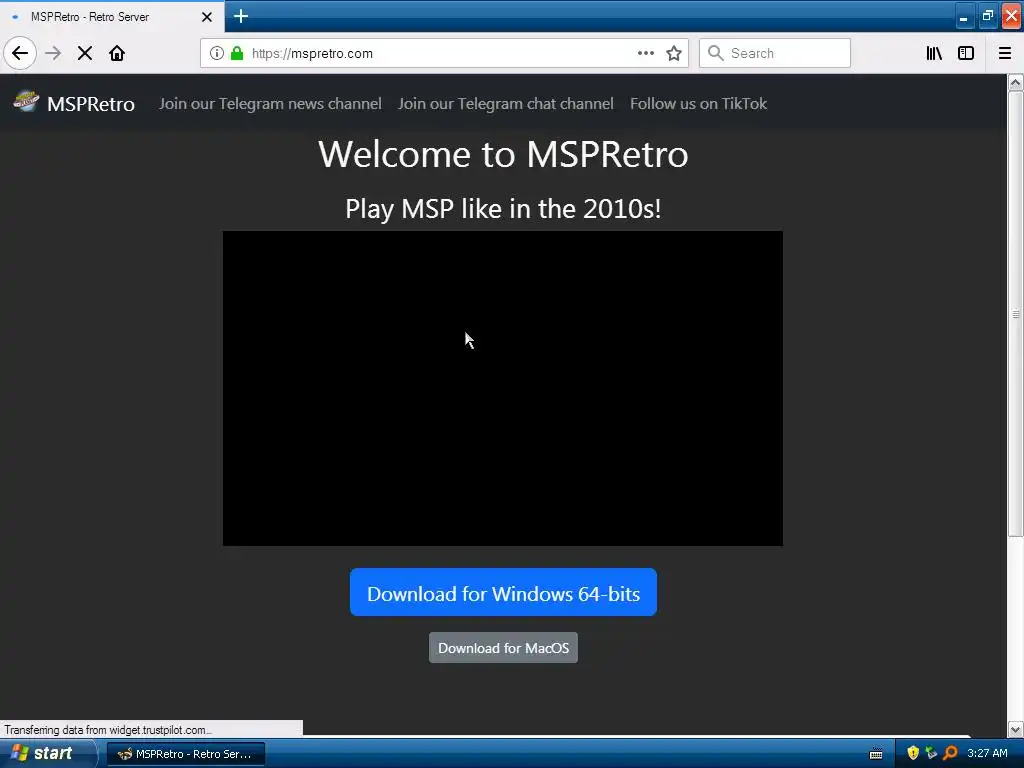This screenshot has height=768, width=1024.
Task: Click into the Search box
Action: (x=775, y=53)
